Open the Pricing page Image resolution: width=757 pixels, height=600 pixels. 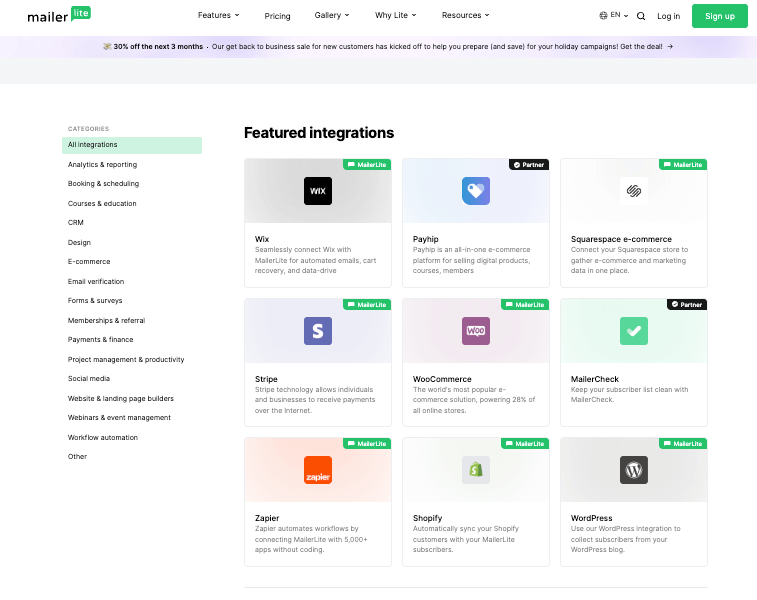(277, 16)
